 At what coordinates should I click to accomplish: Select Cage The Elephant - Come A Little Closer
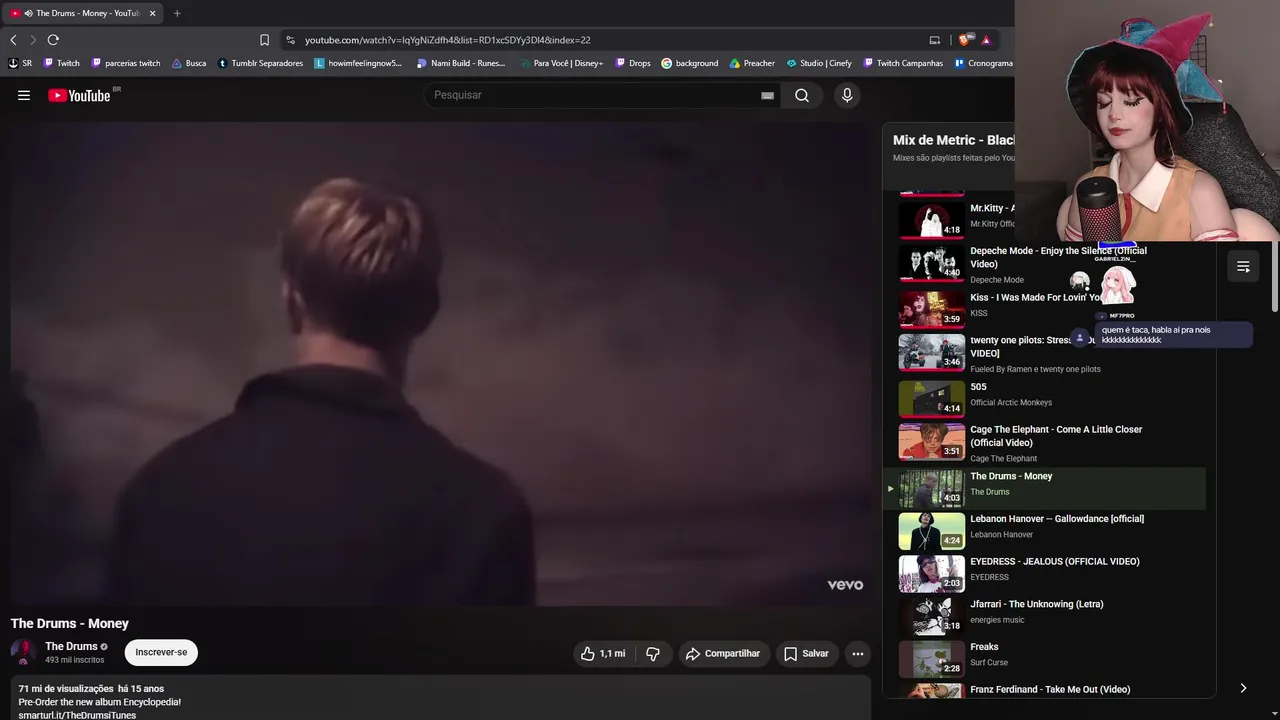coord(1056,436)
